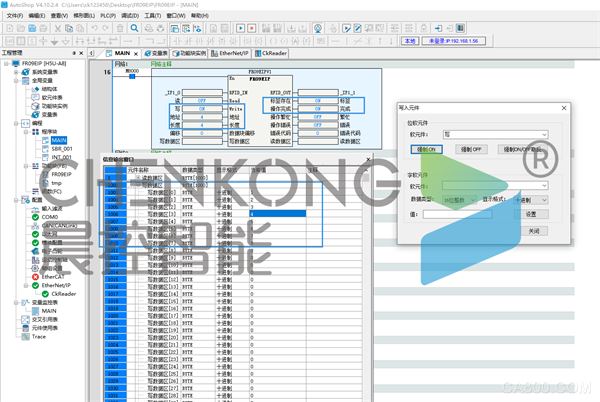Open the PLC(P) menu
This screenshot has height=402, width=600.
(x=108, y=16)
